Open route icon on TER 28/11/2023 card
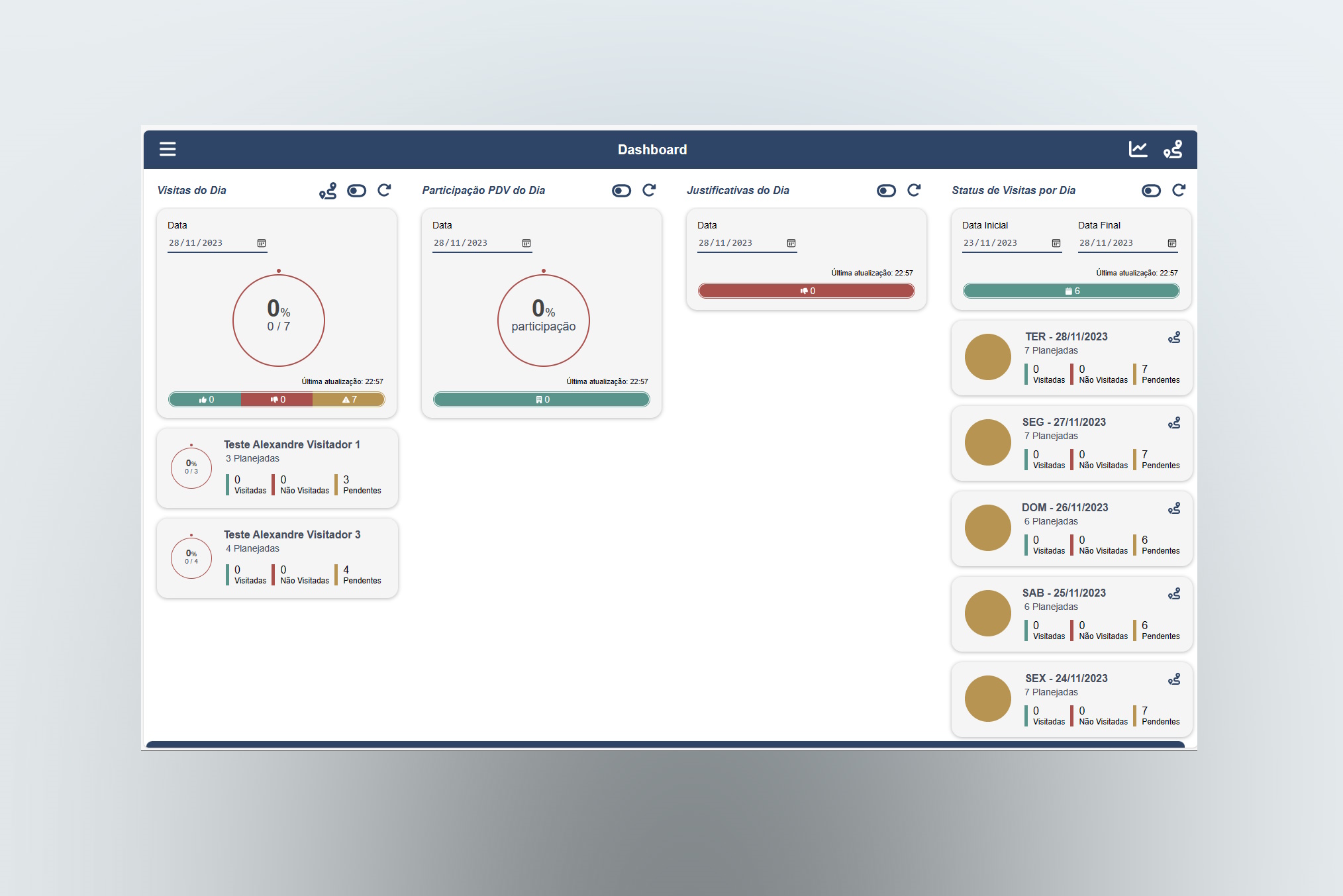1343x896 pixels. click(1174, 338)
